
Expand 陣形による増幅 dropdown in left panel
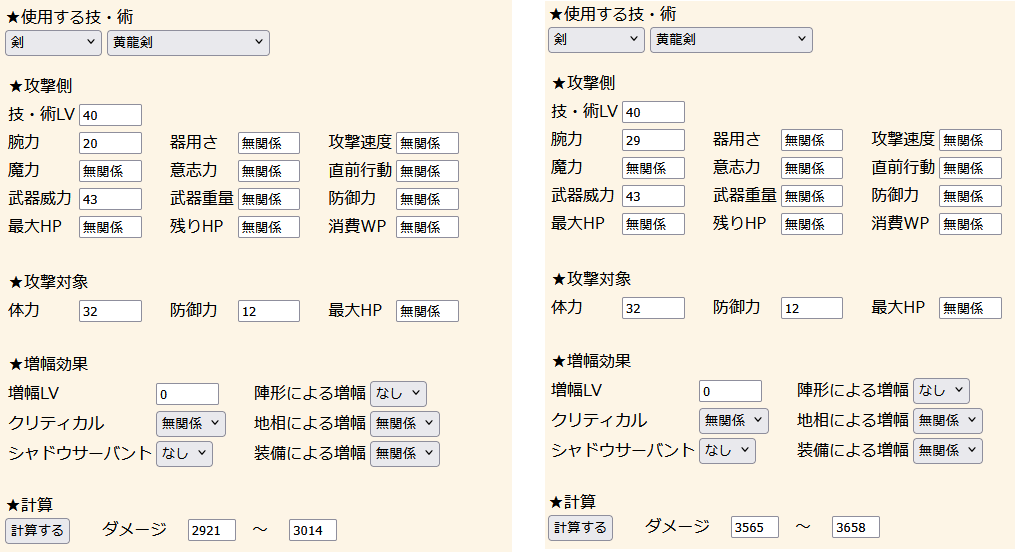tap(398, 393)
